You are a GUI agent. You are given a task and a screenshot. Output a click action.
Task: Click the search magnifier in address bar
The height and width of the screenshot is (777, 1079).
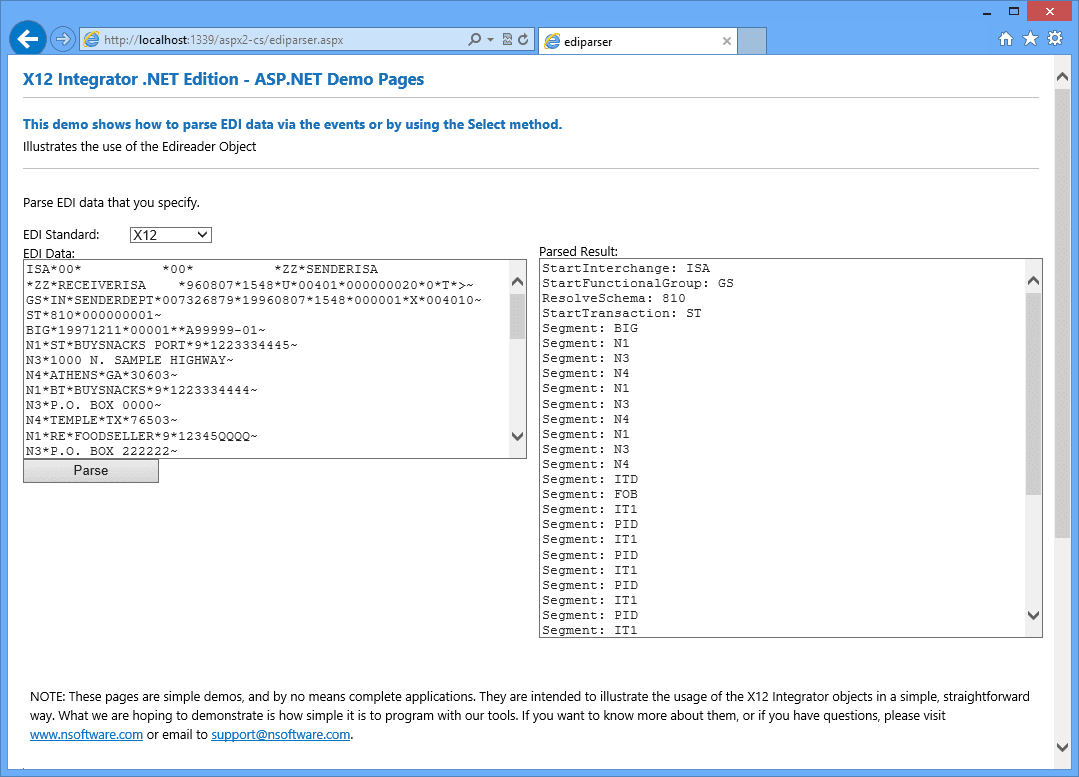point(474,39)
